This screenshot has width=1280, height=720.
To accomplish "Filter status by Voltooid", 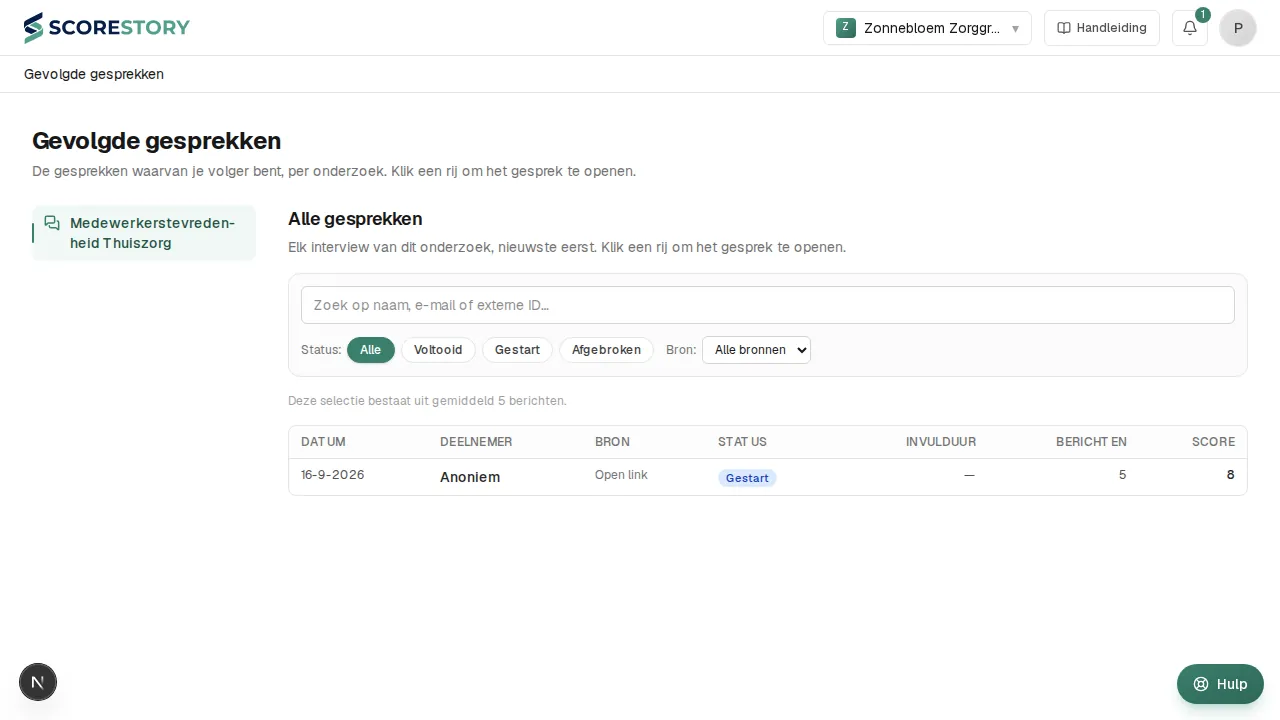I will point(438,350).
